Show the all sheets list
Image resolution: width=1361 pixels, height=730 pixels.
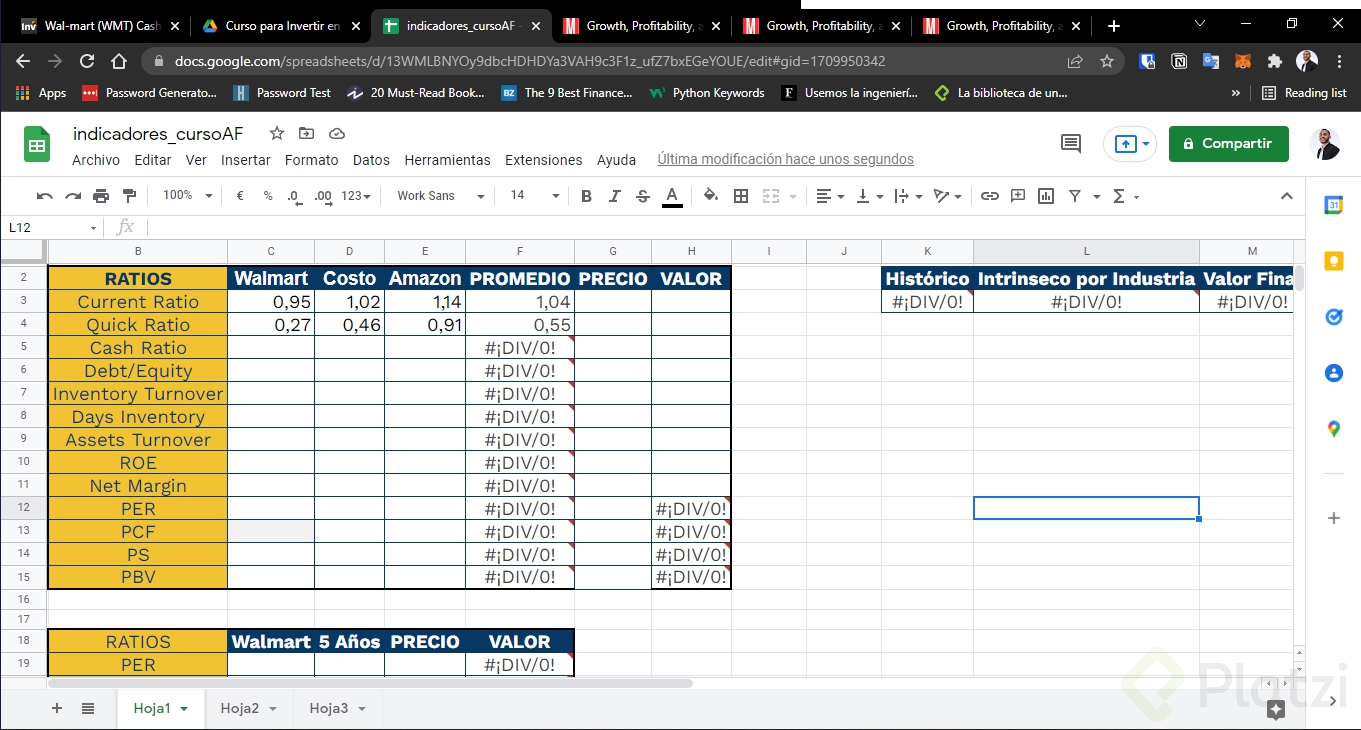(x=88, y=708)
